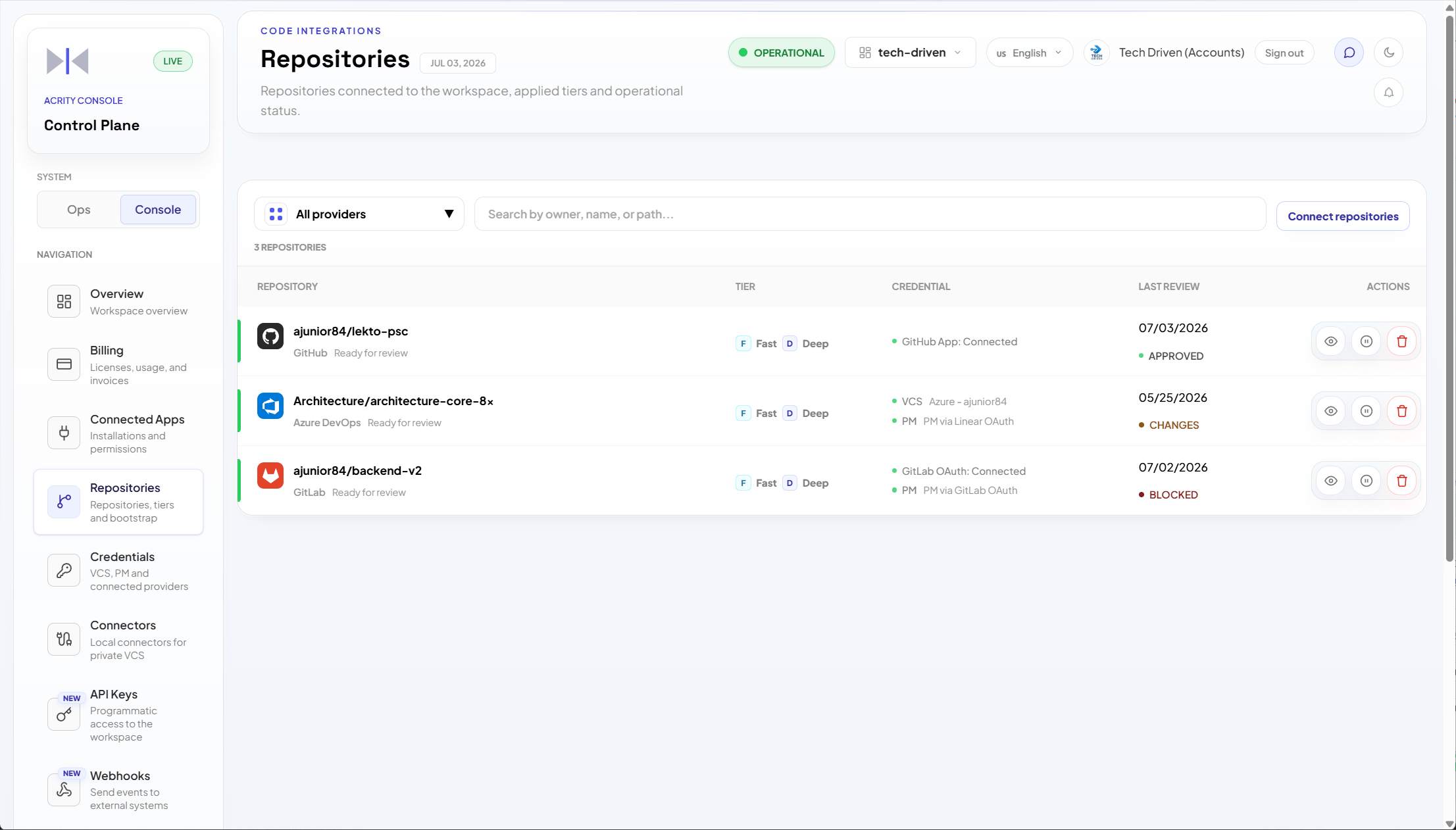The width and height of the screenshot is (1456, 830).
Task: Click the Repositories branch icon in sidebar
Action: point(64,502)
